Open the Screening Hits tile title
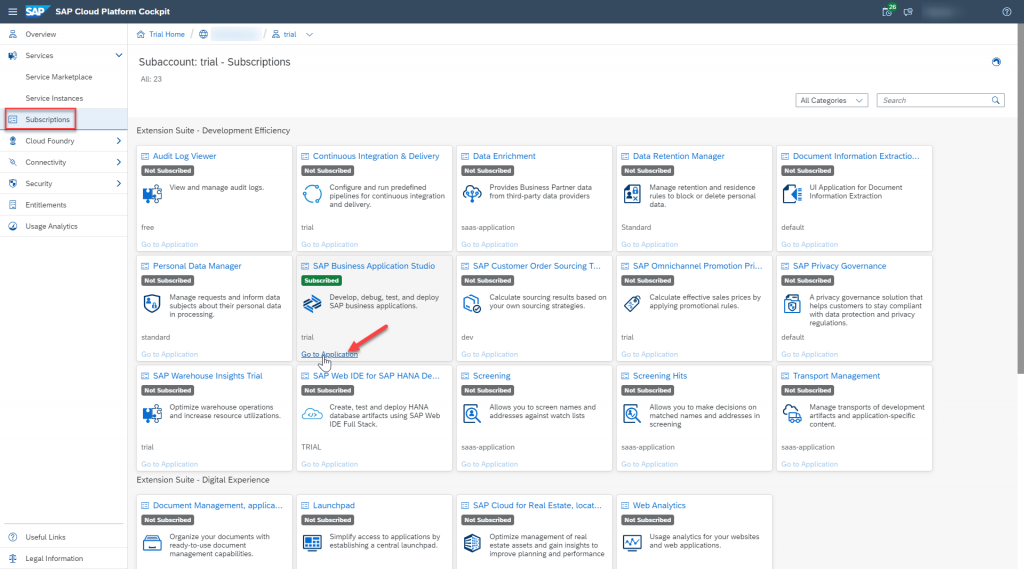1024x569 pixels. 660,376
